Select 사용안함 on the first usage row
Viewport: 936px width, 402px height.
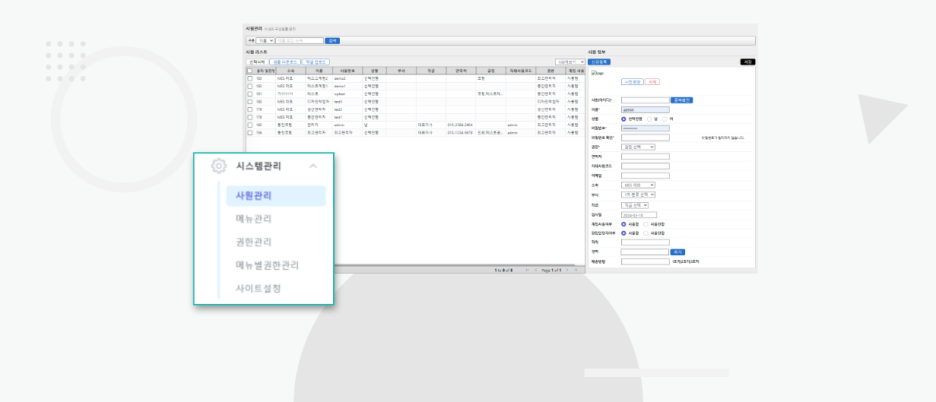click(x=646, y=224)
